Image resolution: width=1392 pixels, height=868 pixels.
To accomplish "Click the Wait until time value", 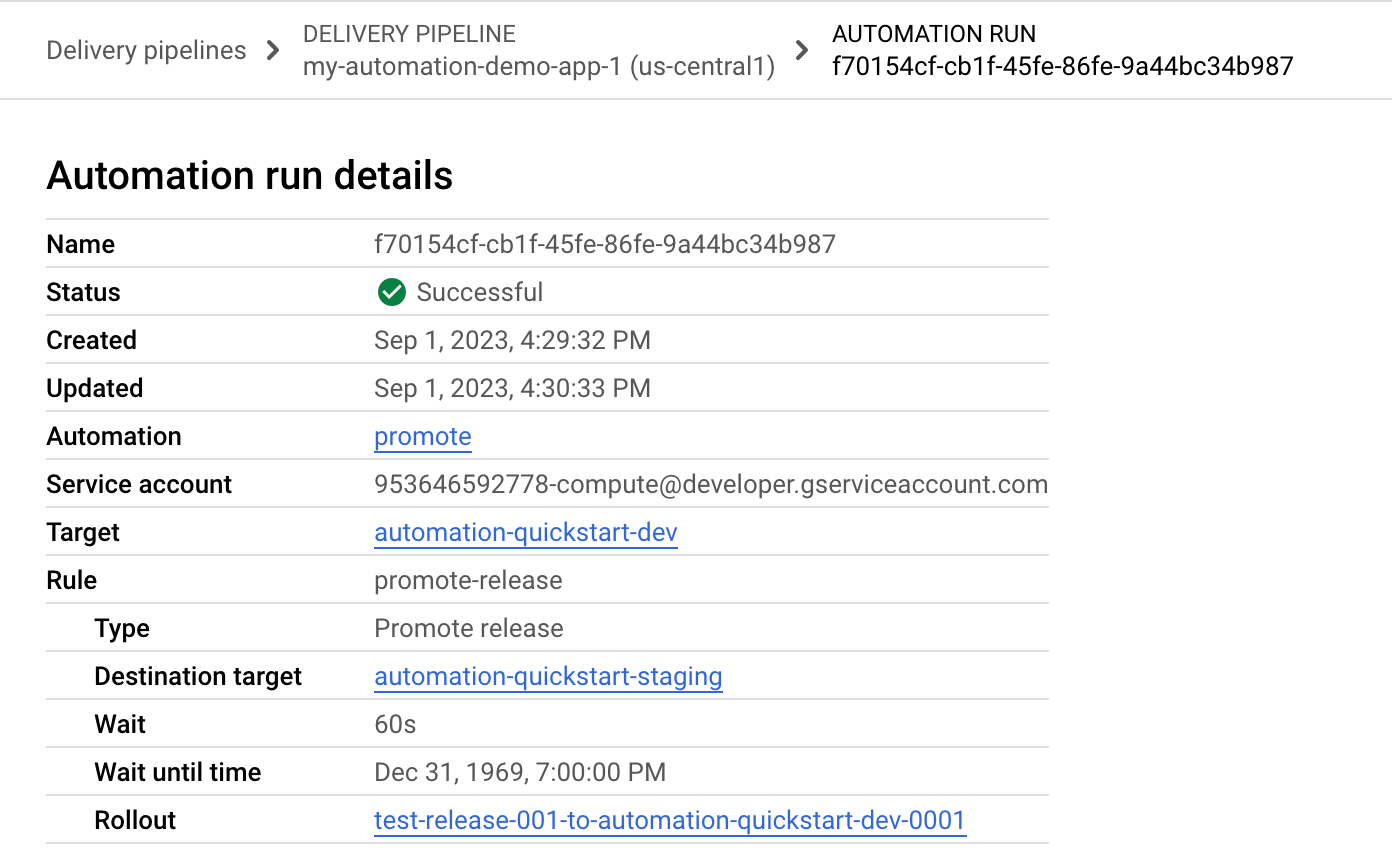I will (519, 772).
